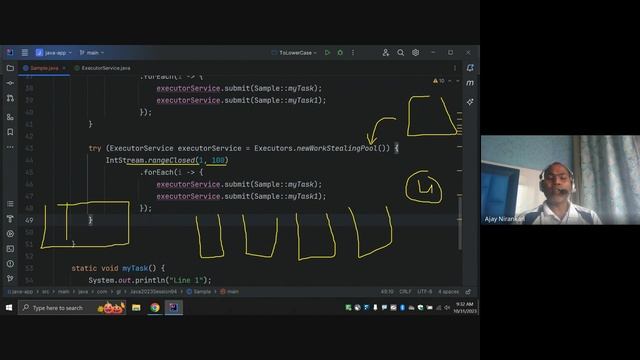
Task: Click newWorkStealingPool in the try statement
Action: (x=337, y=148)
